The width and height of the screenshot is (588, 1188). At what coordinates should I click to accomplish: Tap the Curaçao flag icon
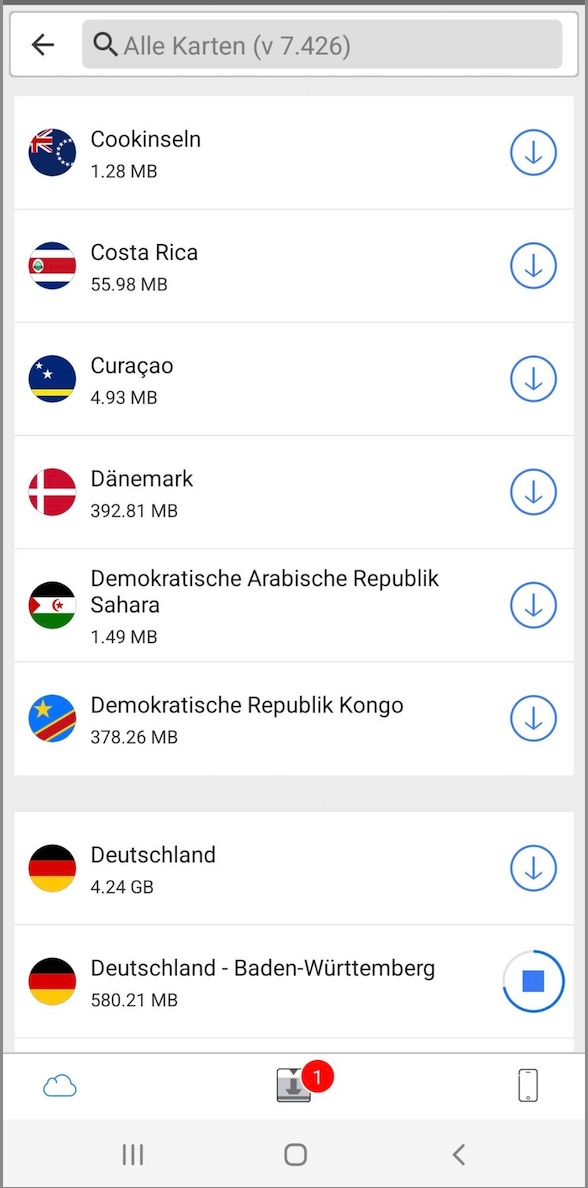[x=52, y=378]
